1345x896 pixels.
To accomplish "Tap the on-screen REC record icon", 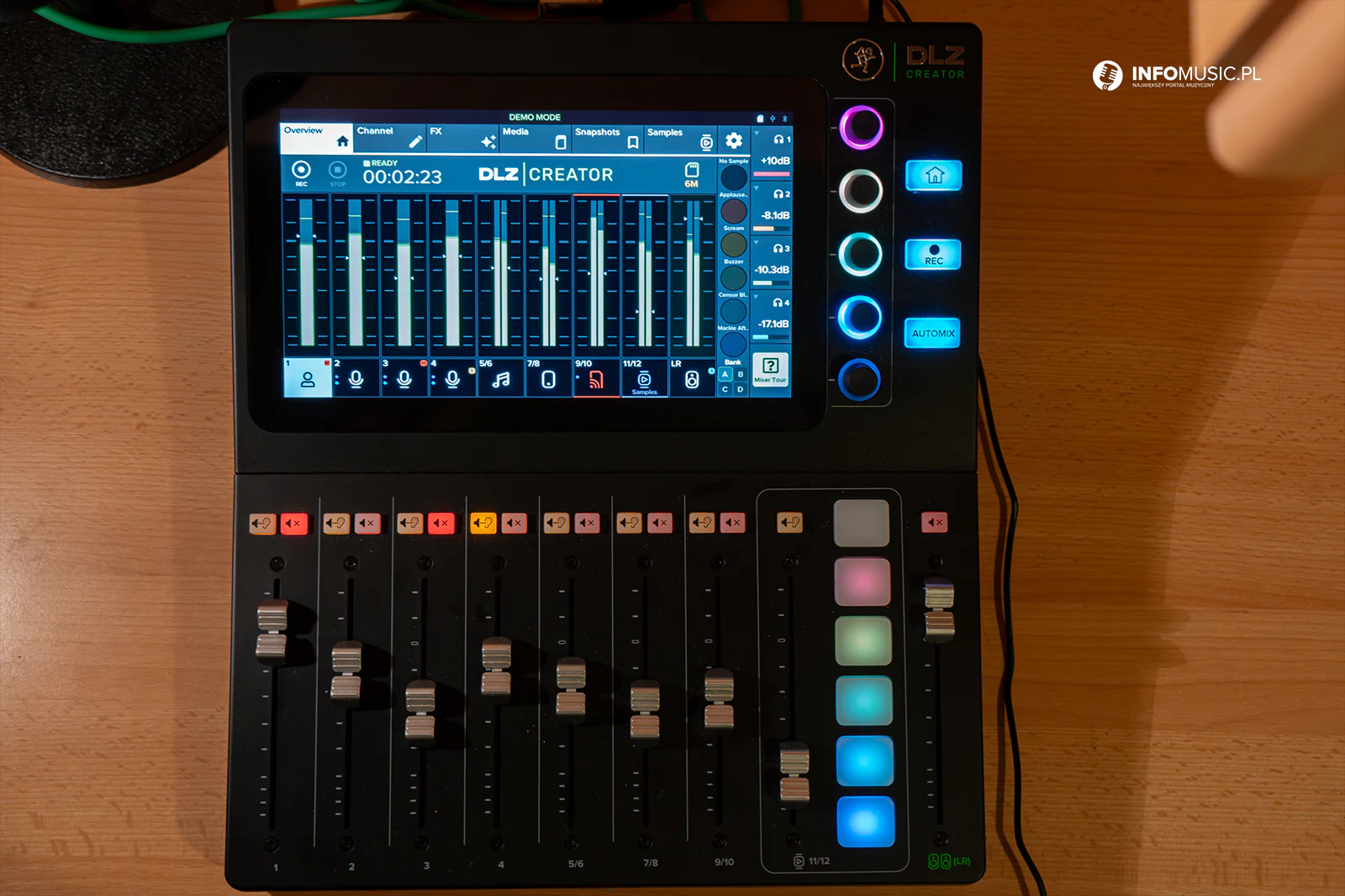I will pos(301,171).
